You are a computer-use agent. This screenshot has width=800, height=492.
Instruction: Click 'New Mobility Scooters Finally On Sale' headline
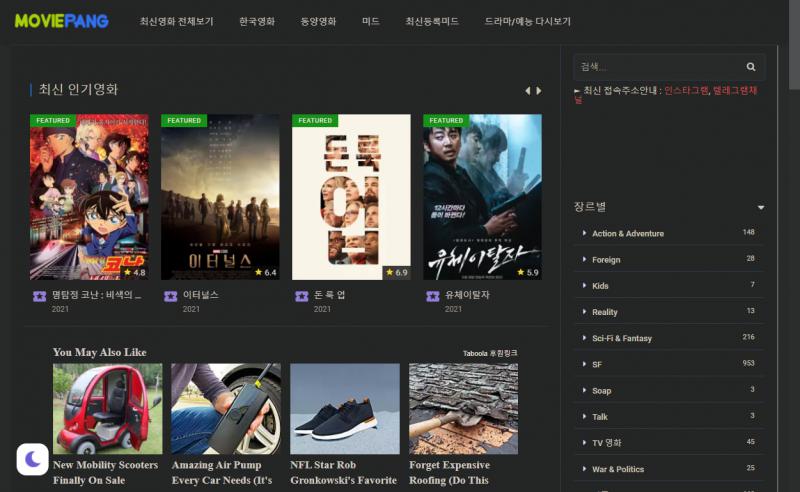[x=106, y=473]
